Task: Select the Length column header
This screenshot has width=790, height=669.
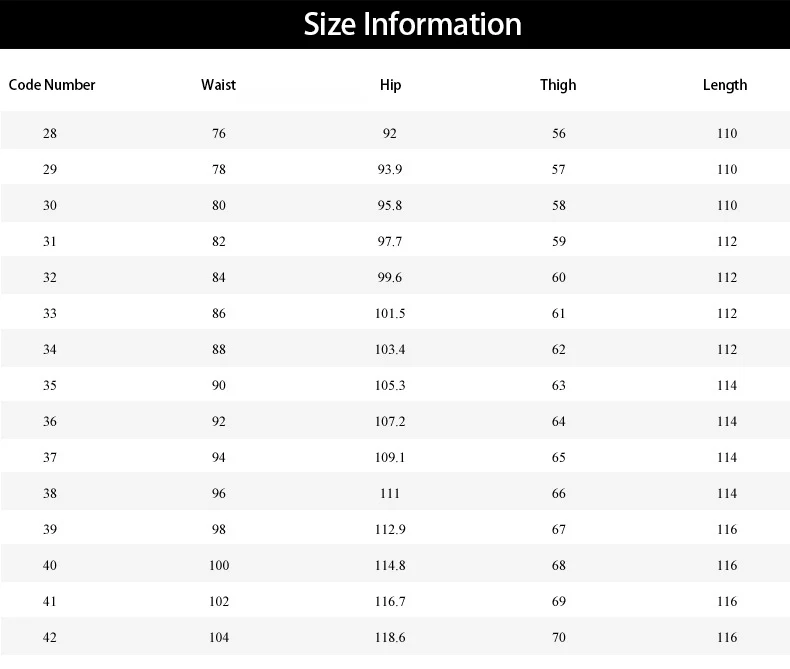Action: click(x=725, y=85)
